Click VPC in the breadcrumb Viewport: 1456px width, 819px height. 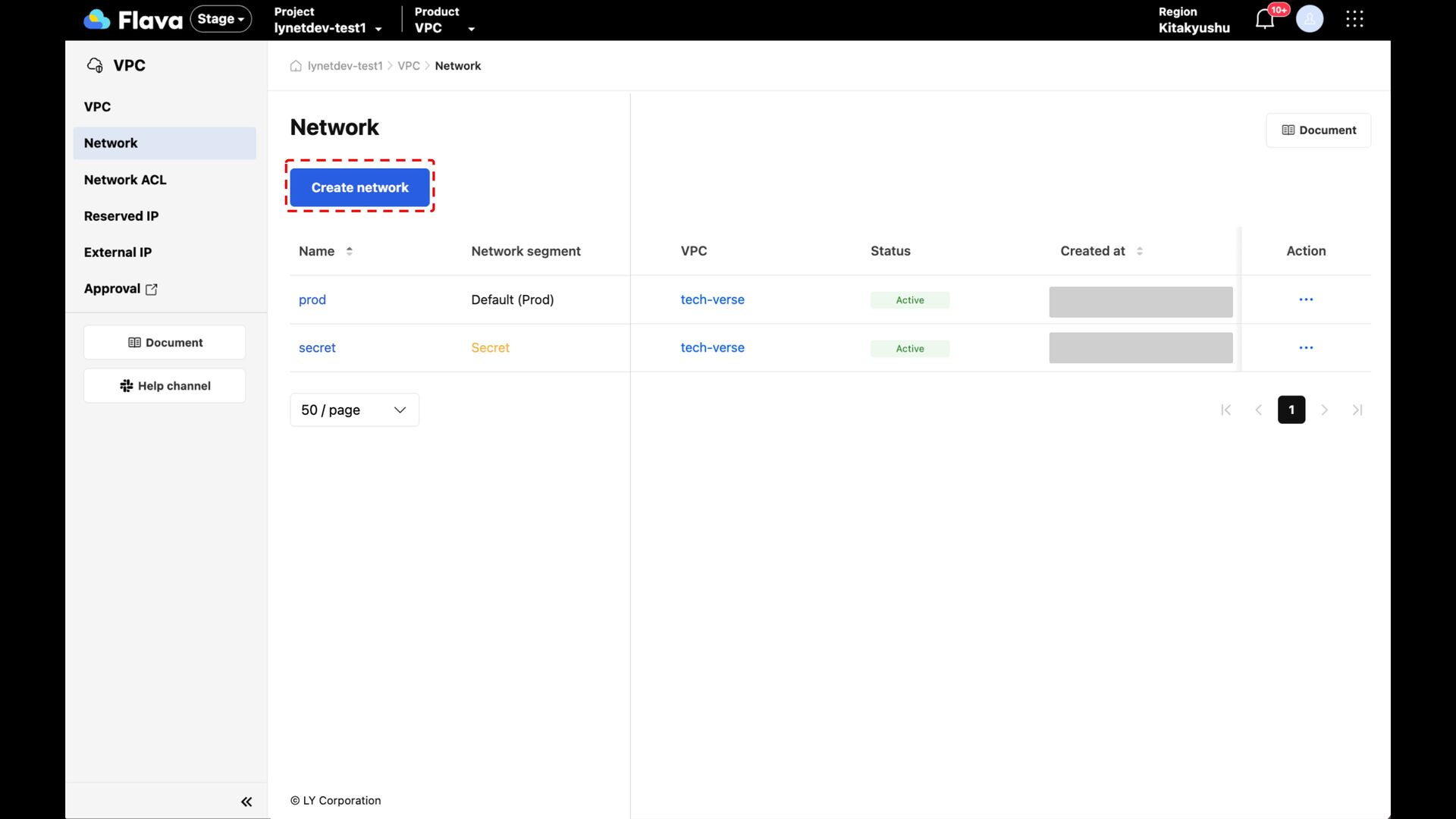tap(409, 66)
